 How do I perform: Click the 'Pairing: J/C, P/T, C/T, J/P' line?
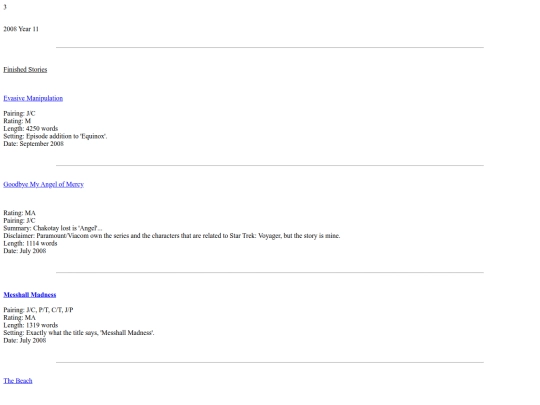coord(38,310)
